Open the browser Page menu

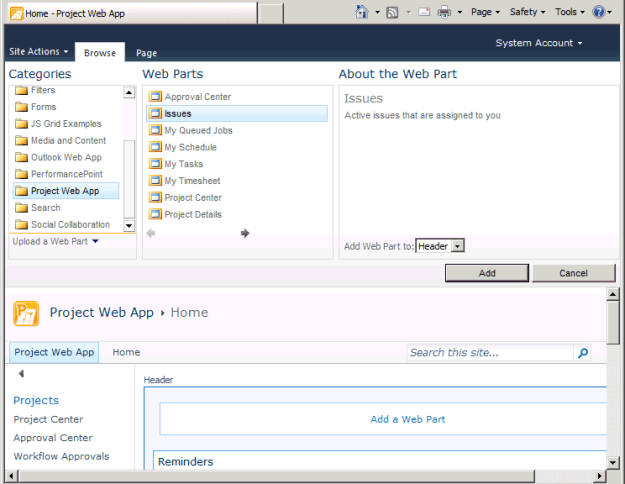click(485, 12)
